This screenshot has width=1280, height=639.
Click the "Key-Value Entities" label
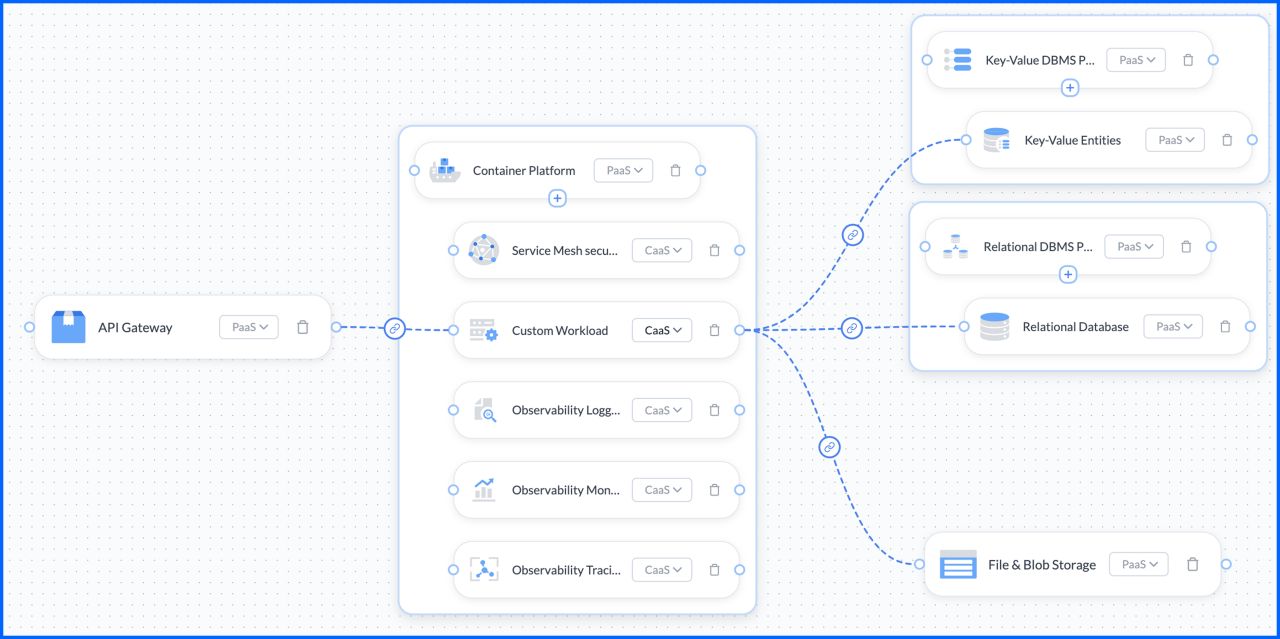(1073, 140)
